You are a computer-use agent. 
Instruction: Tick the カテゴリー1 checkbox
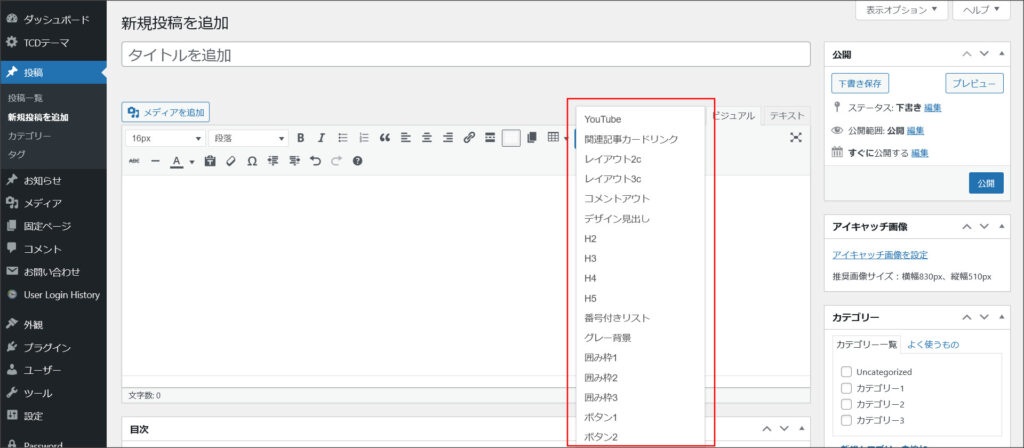tap(846, 388)
